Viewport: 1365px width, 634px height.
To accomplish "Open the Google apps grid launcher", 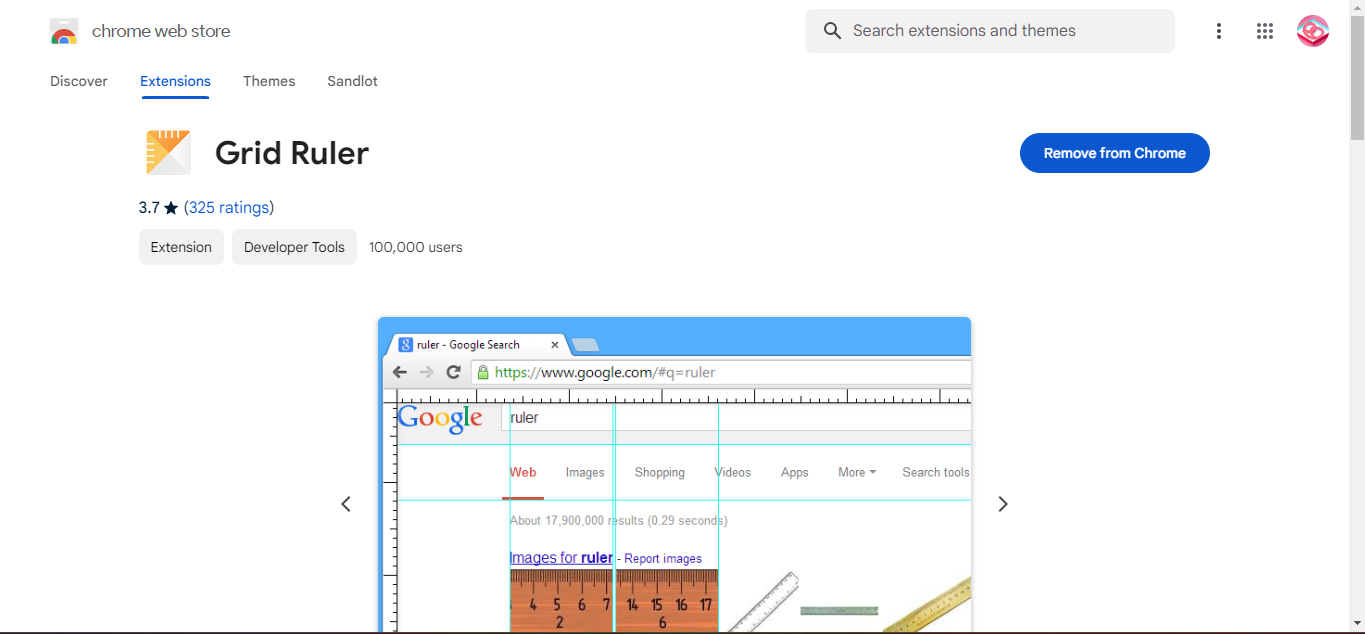I will pyautogui.click(x=1265, y=31).
